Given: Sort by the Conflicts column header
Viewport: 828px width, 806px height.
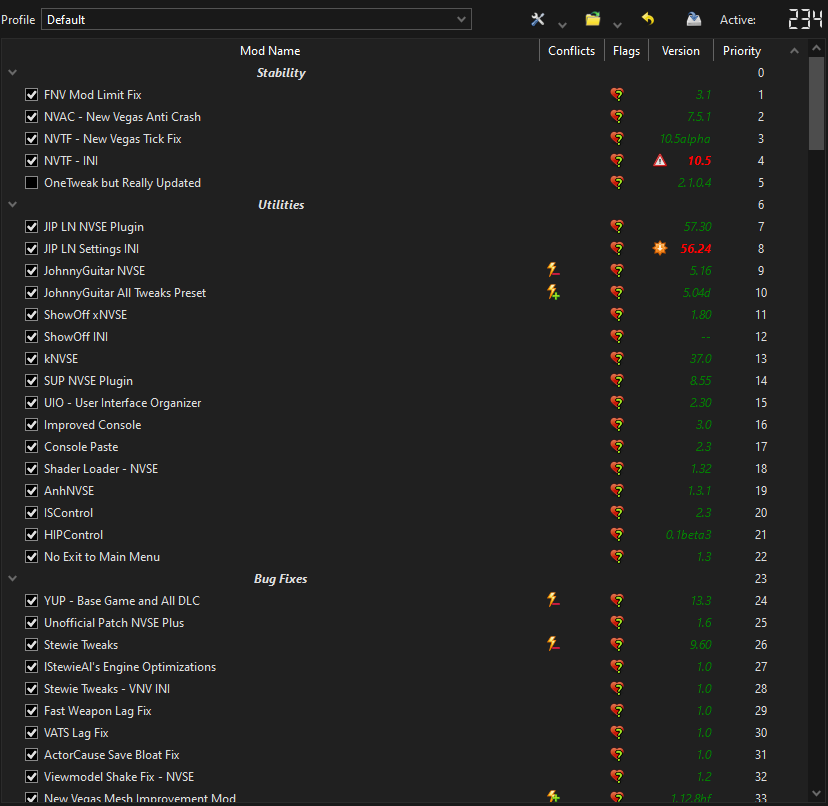Looking at the screenshot, I should (571, 51).
